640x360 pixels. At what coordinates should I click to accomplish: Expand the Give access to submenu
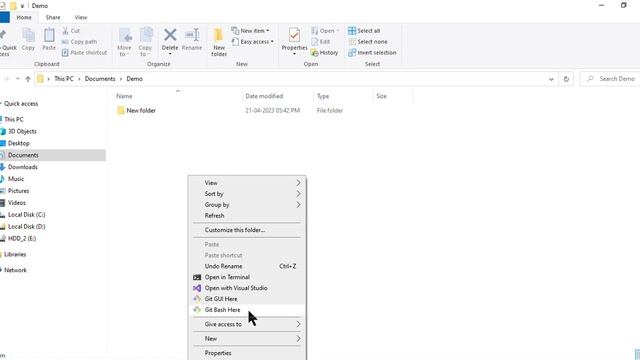[248, 324]
